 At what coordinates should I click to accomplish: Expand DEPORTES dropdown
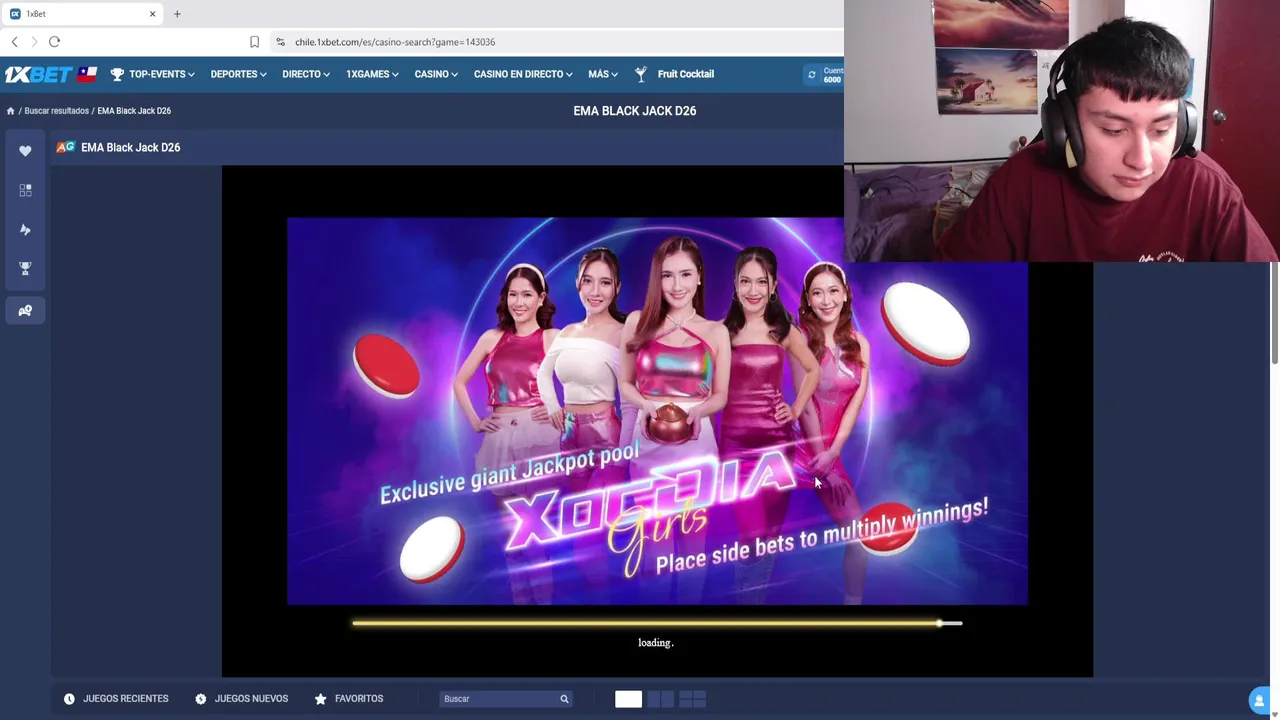tap(238, 74)
